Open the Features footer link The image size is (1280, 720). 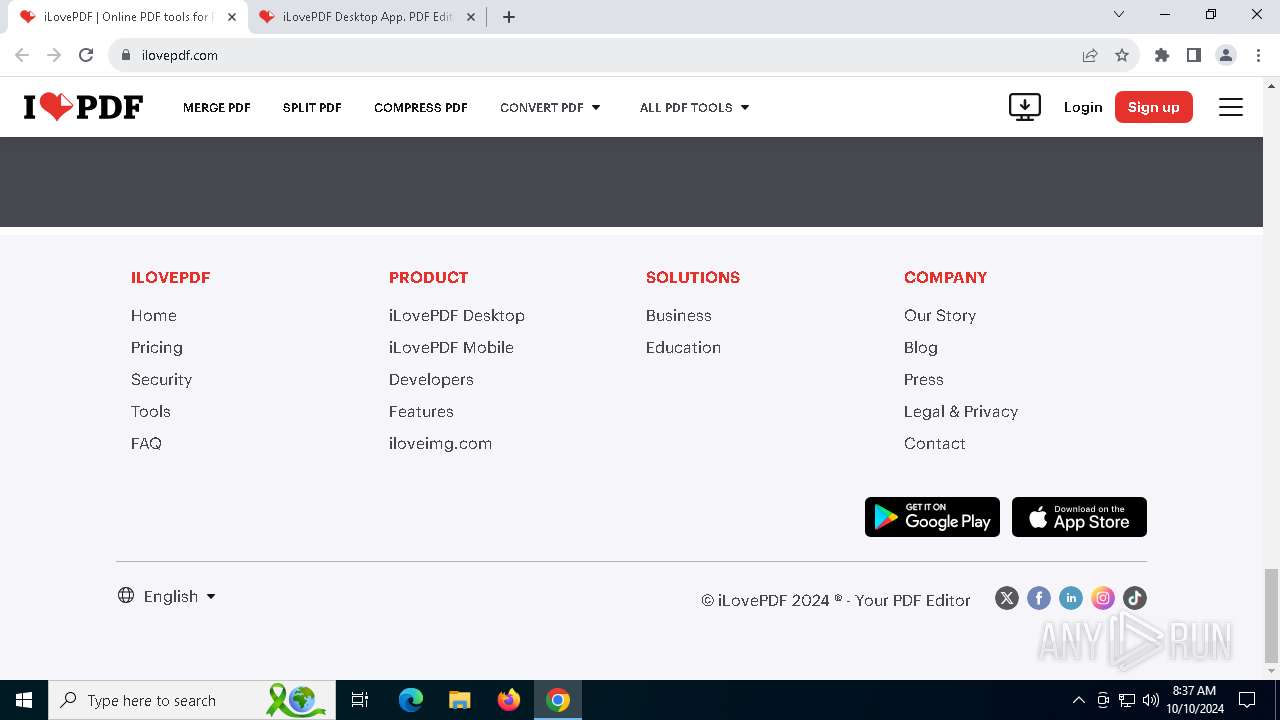tap(421, 411)
